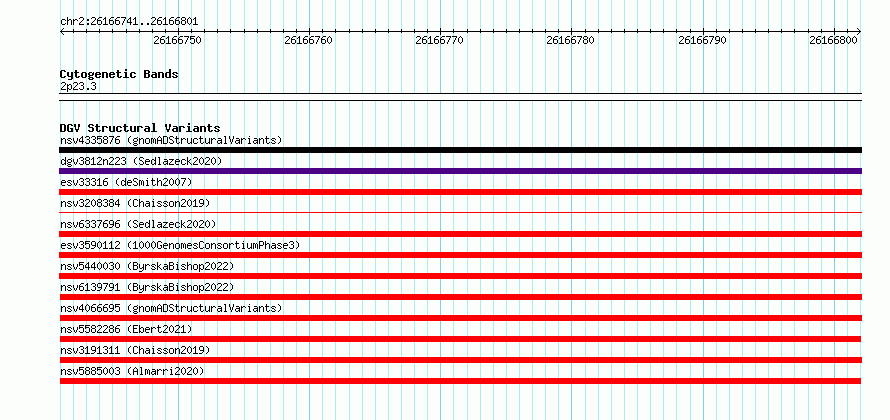Screen dimensions: 890x420
Task: Select the red nsv3191311 variant bar
Action: click(x=460, y=360)
